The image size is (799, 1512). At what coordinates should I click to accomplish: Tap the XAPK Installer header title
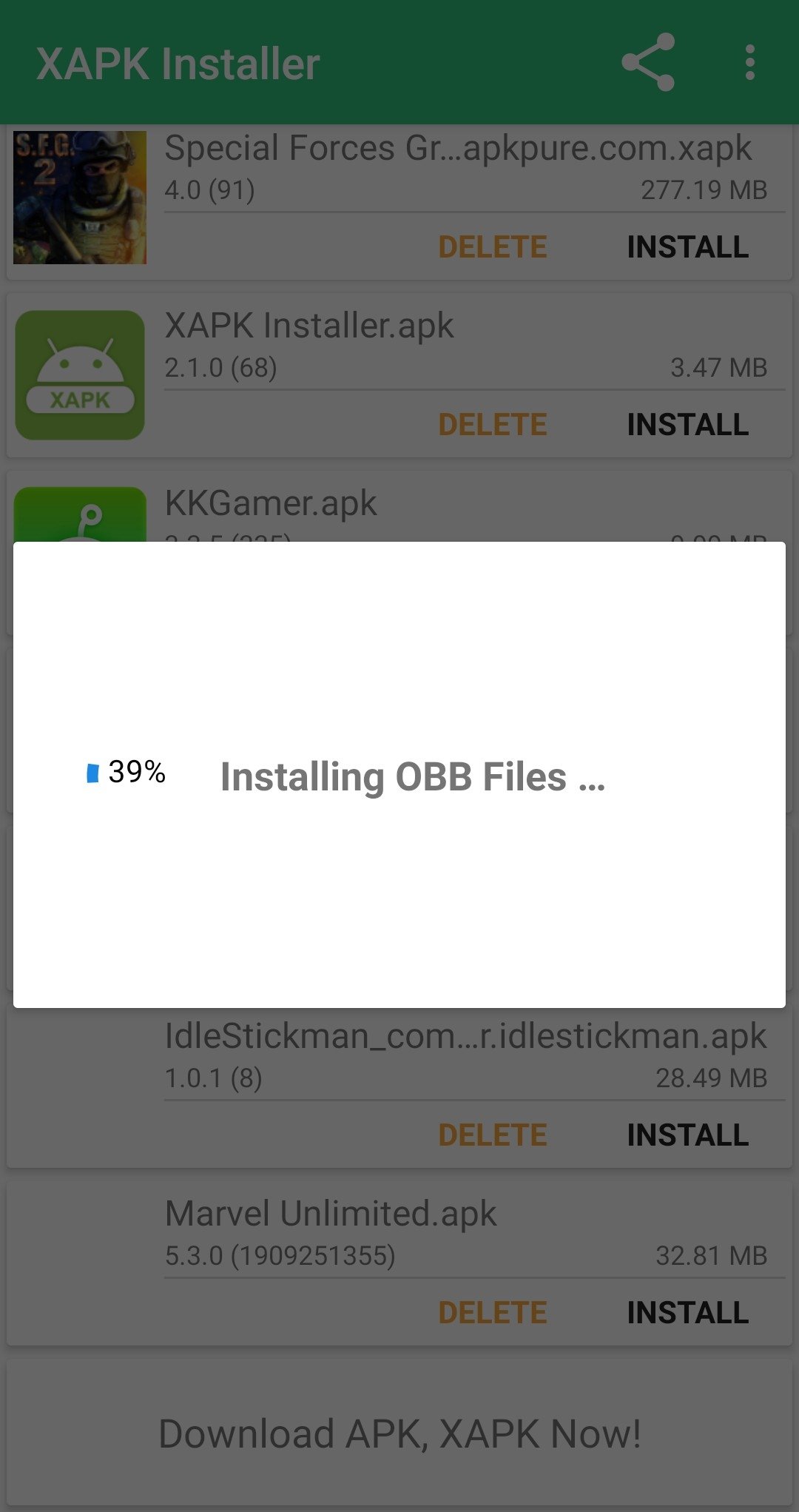pos(178,64)
